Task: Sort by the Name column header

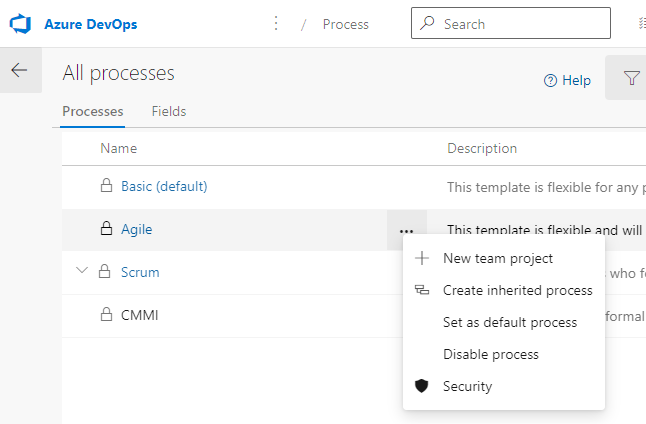Action: pyautogui.click(x=119, y=148)
